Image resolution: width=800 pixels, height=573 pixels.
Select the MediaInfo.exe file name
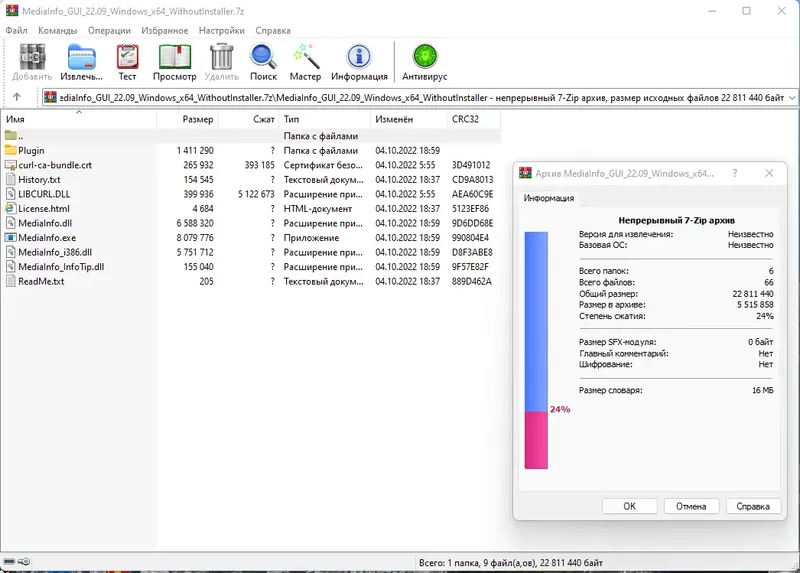click(47, 238)
